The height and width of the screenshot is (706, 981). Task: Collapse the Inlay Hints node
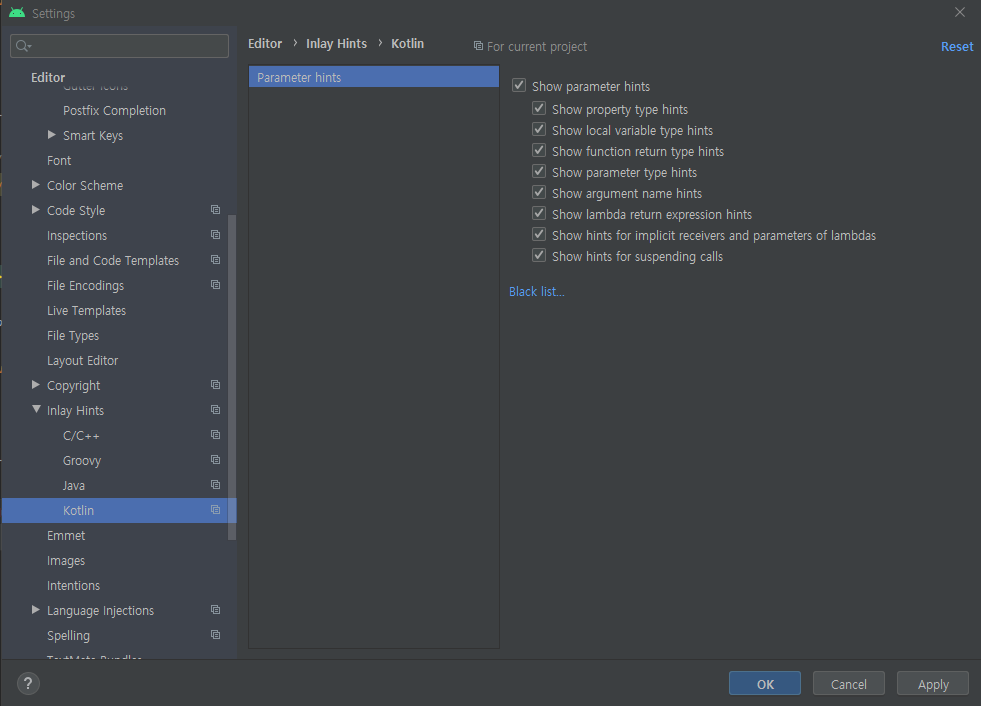click(x=36, y=409)
